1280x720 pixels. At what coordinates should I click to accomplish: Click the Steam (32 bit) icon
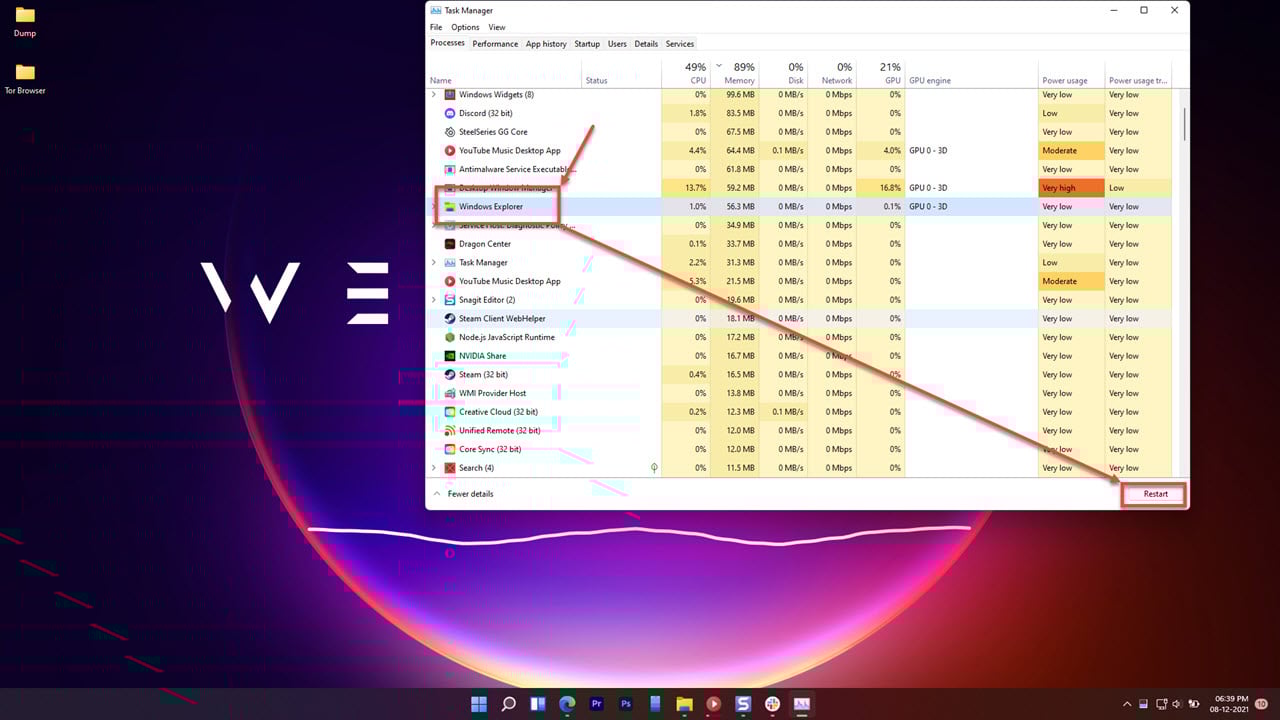click(450, 375)
